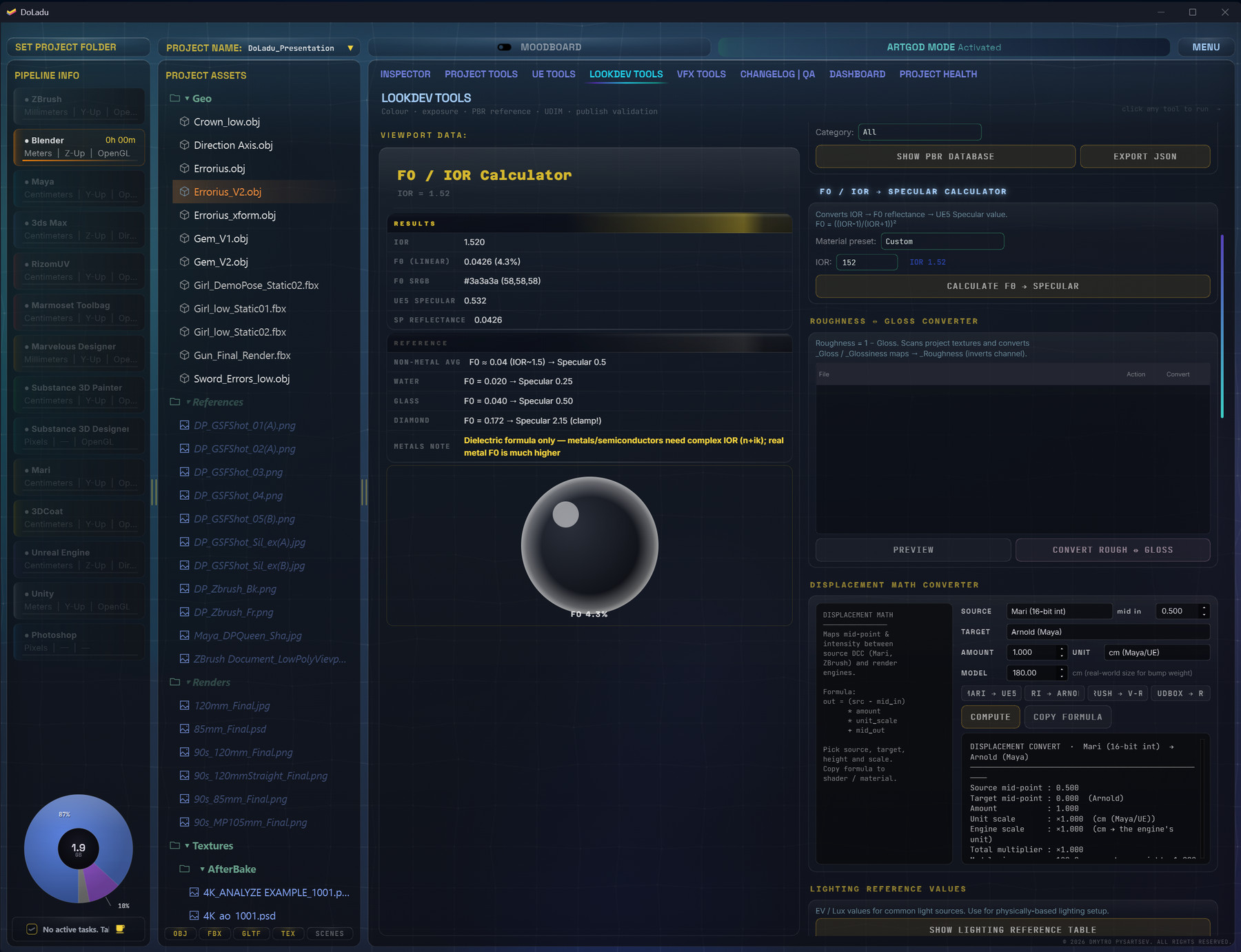Image resolution: width=1241 pixels, height=952 pixels.
Task: Open the Changelog | QA tab
Action: point(777,74)
